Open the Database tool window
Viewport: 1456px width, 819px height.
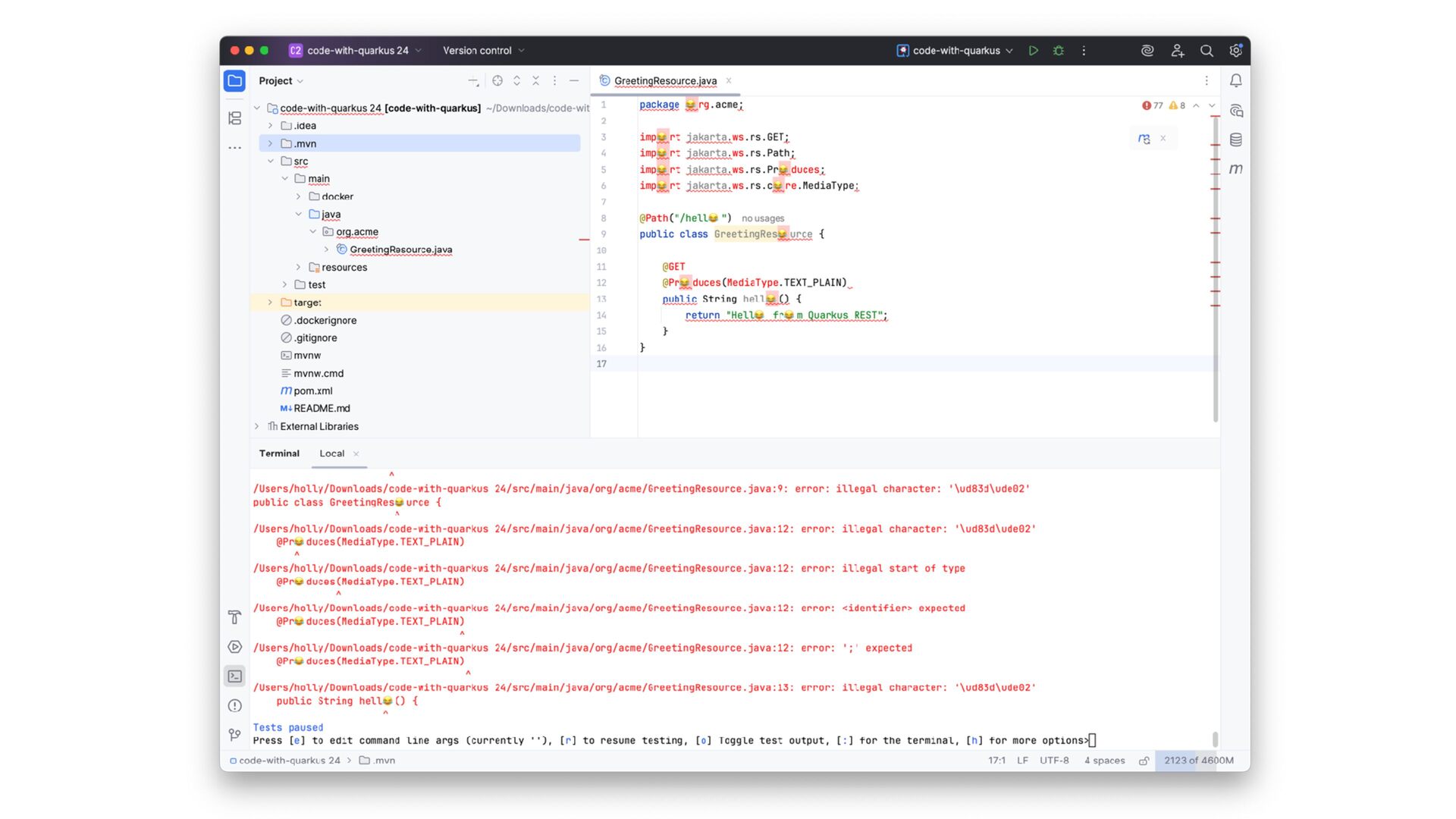(x=1236, y=140)
